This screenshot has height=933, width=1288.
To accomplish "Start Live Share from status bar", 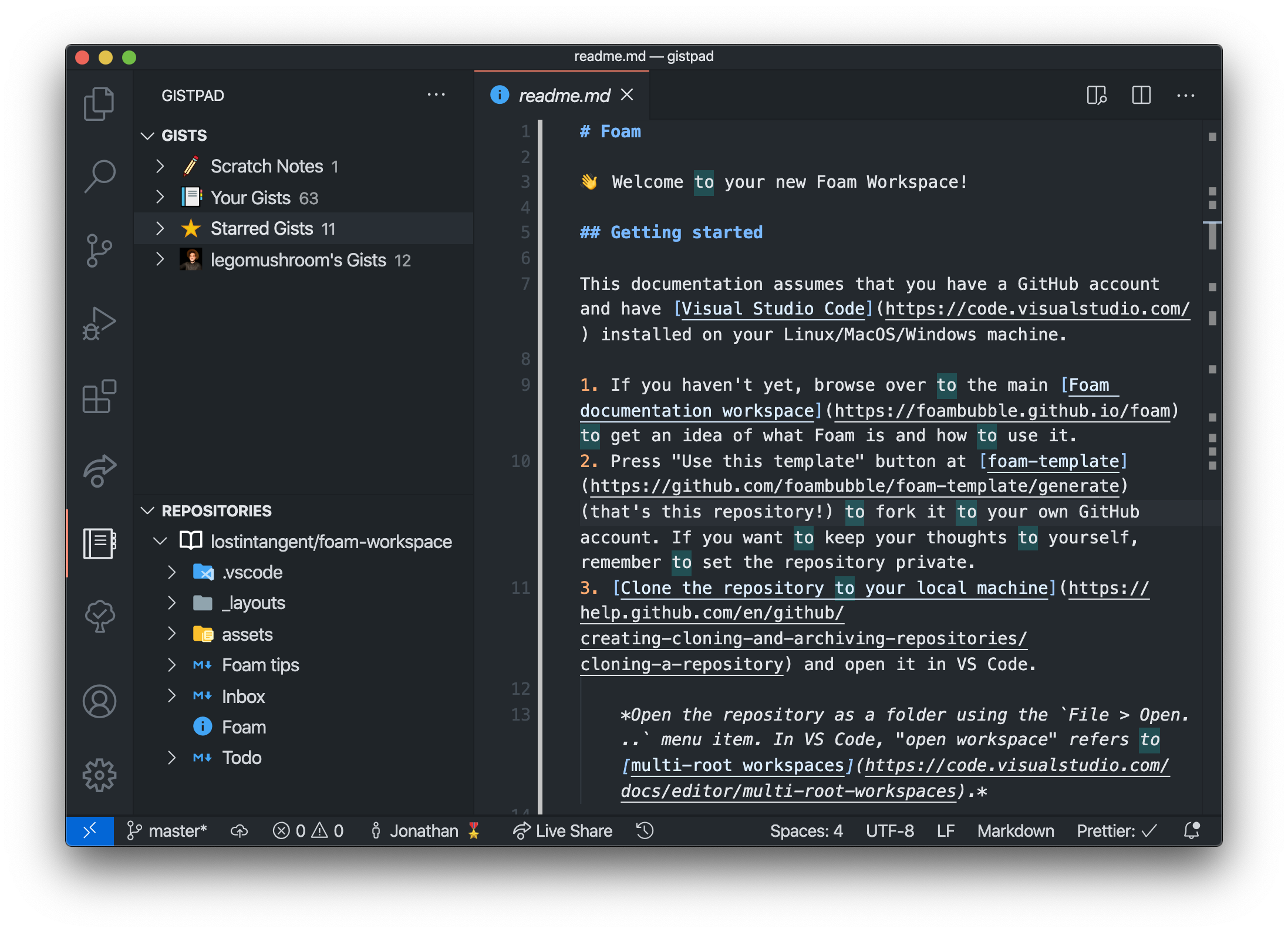I will tap(562, 831).
